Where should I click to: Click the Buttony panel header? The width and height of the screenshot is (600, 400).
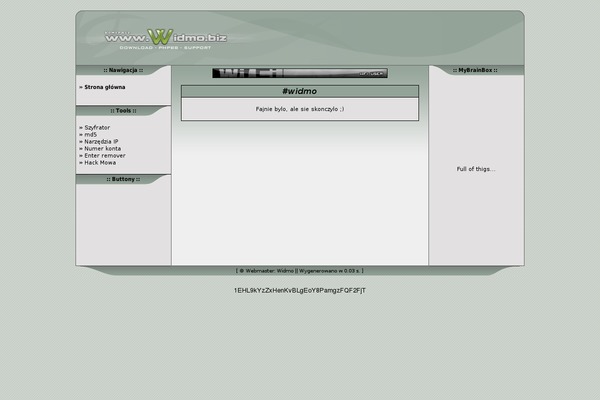[123, 180]
